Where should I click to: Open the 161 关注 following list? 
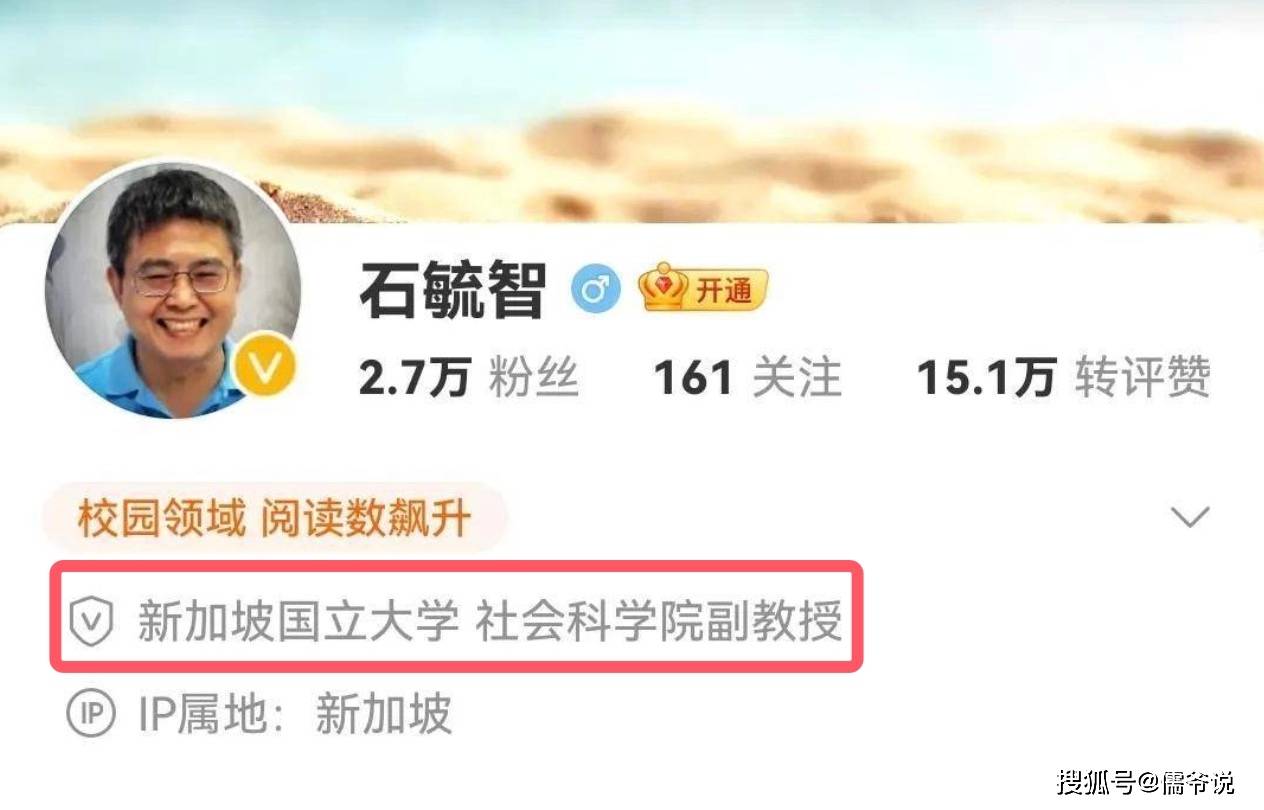pyautogui.click(x=747, y=379)
